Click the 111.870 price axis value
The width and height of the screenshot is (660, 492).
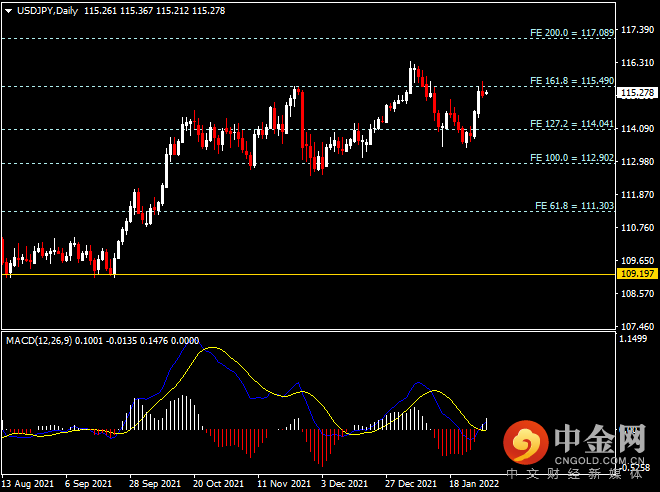click(x=638, y=195)
